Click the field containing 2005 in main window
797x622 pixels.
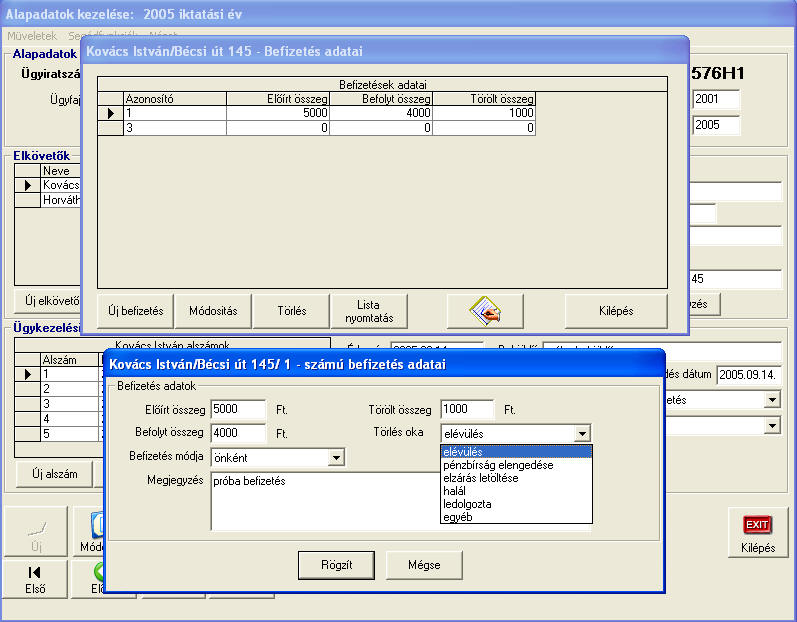[x=716, y=125]
